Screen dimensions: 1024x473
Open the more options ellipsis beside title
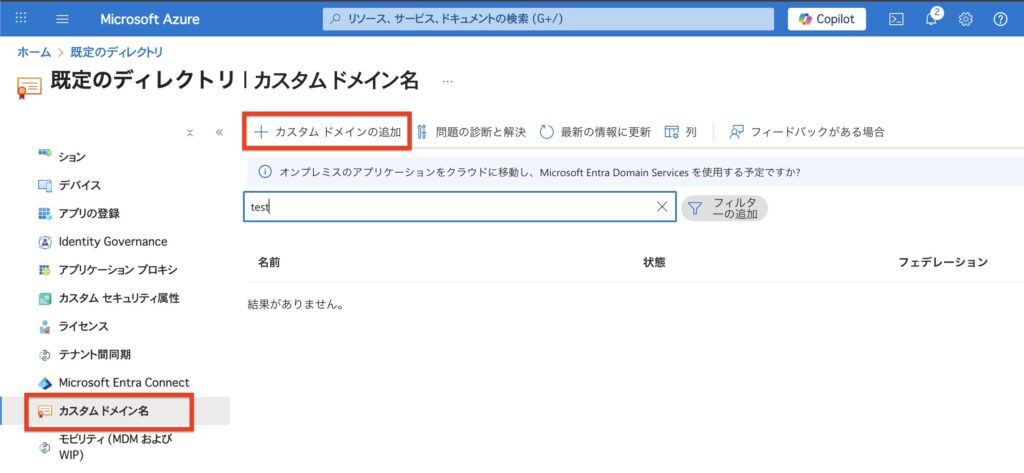[x=447, y=82]
